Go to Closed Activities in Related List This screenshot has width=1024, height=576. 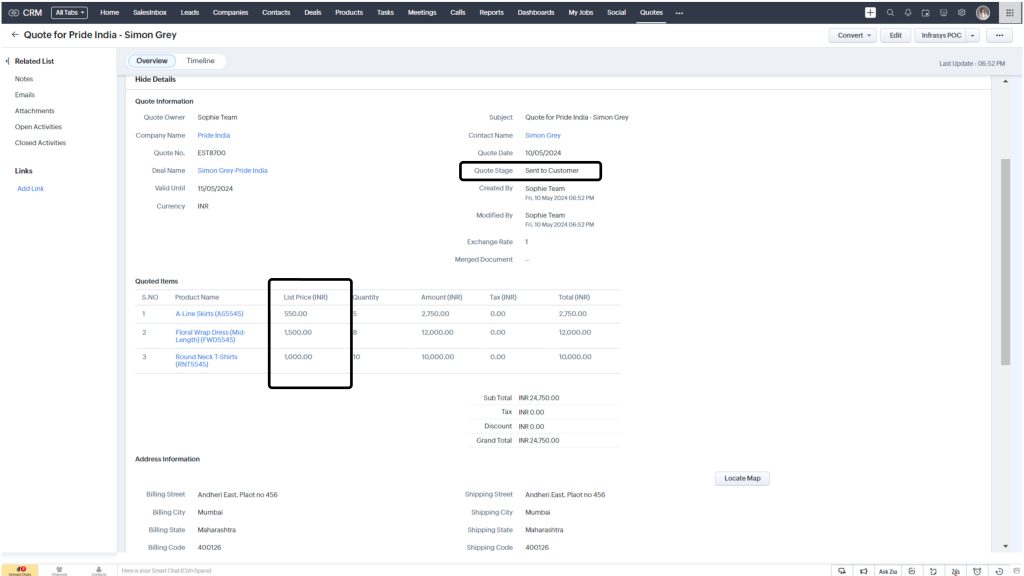40,142
